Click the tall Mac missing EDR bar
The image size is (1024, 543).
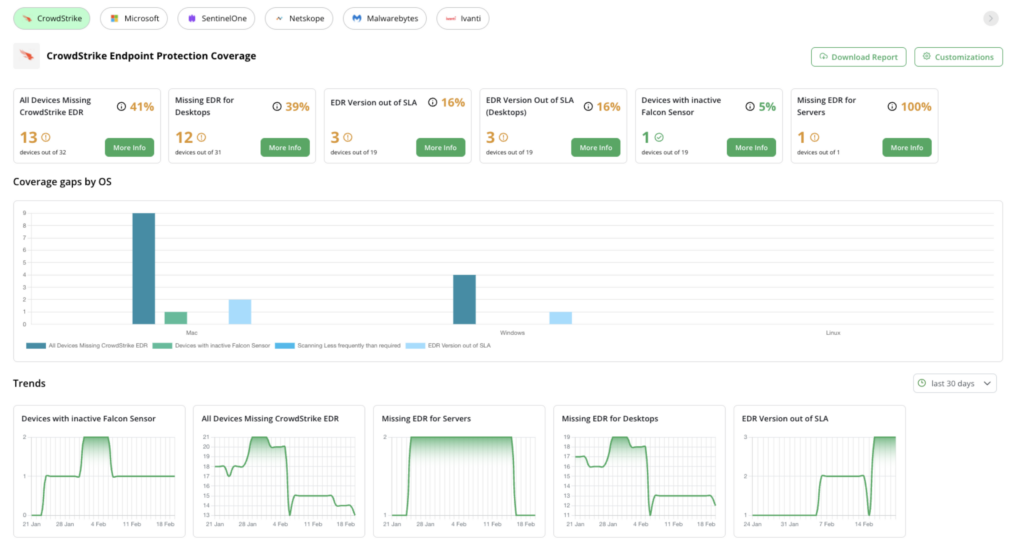point(144,269)
